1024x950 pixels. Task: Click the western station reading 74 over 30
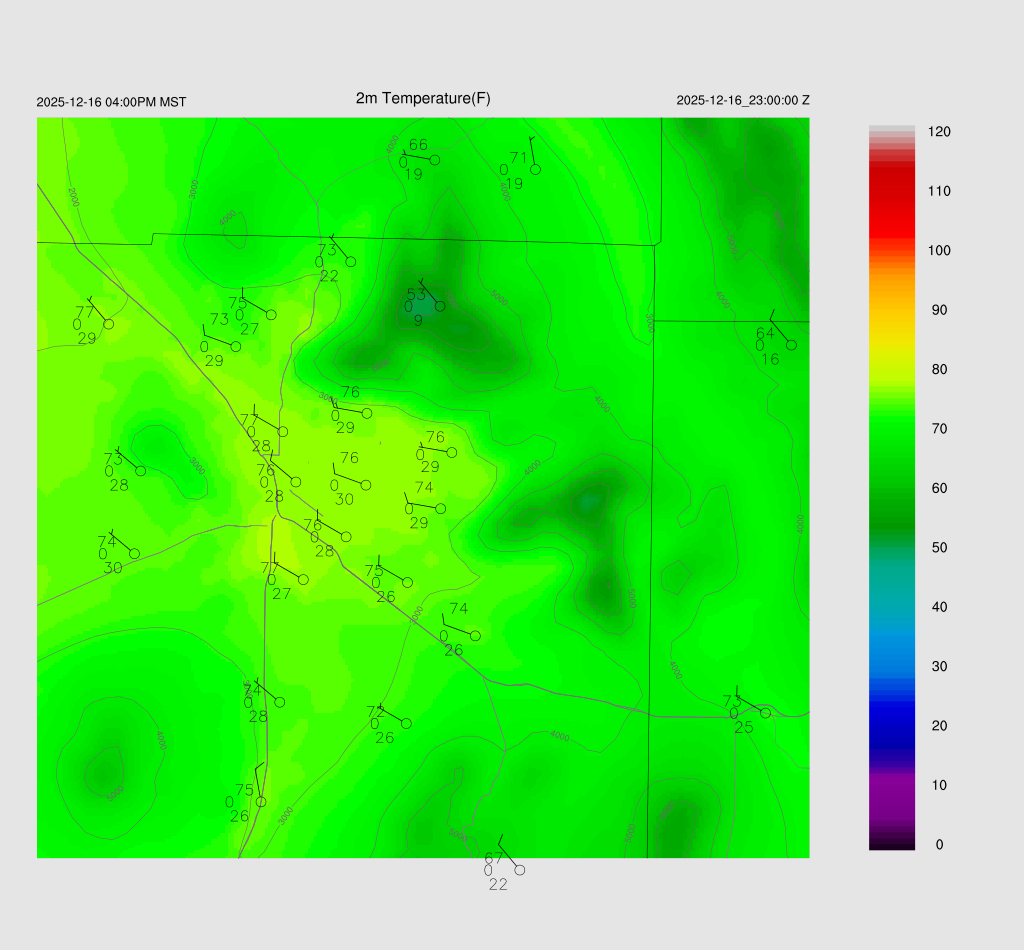(134, 554)
